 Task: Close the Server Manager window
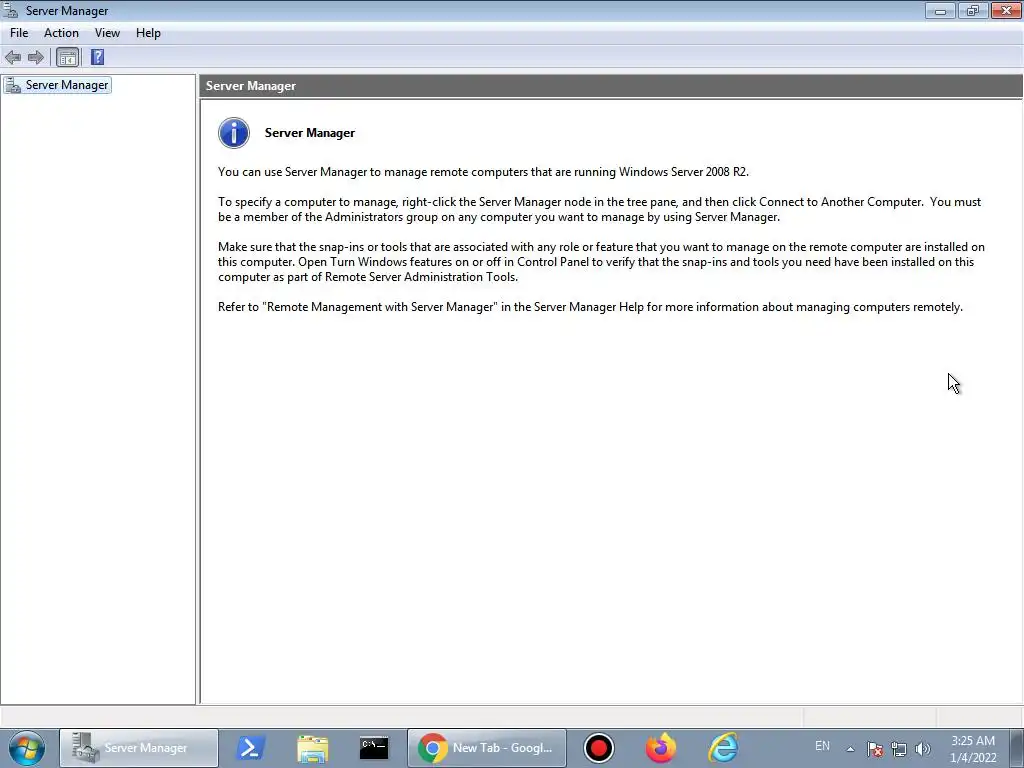[1006, 10]
